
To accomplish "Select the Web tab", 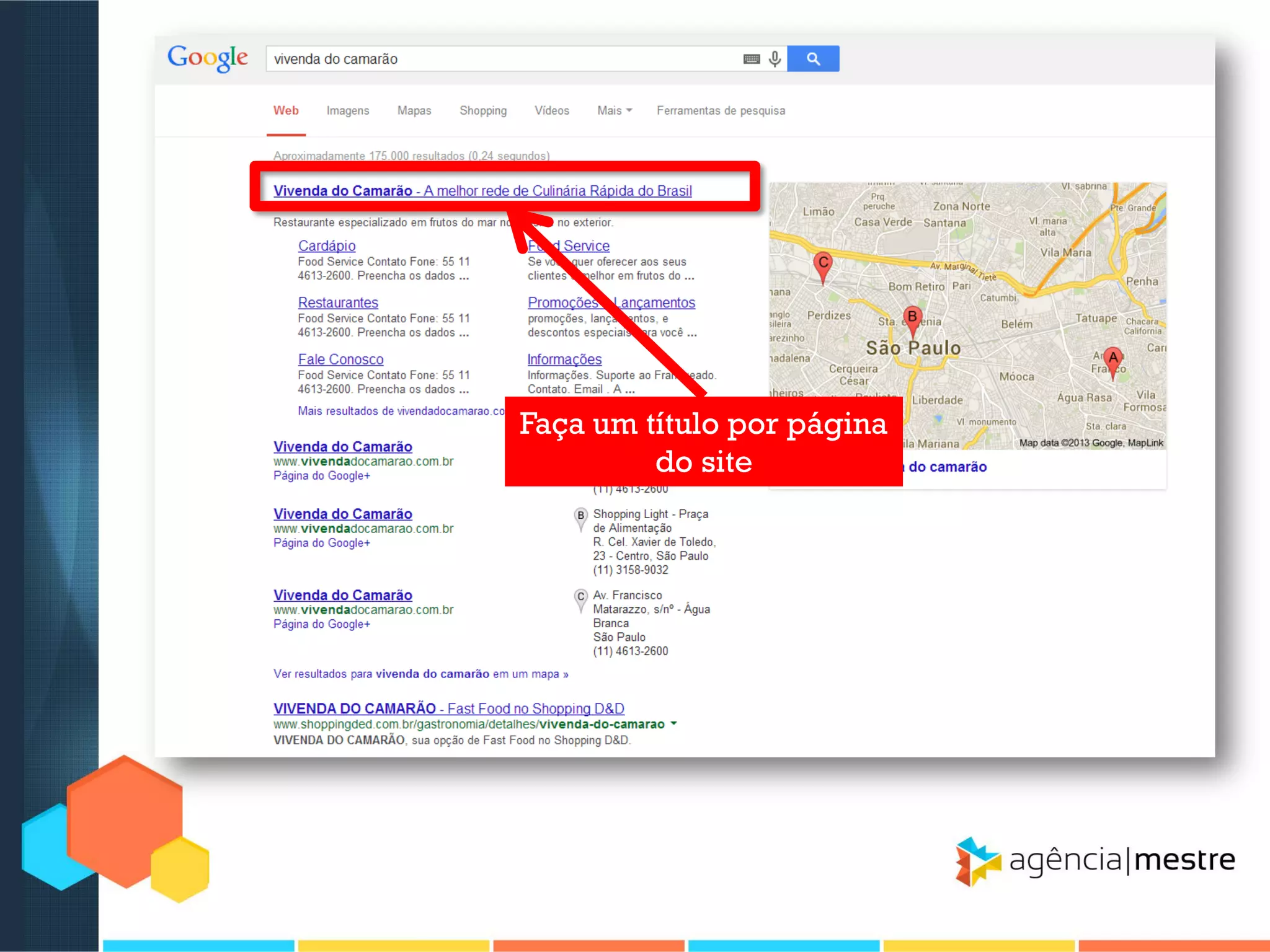I will (x=286, y=110).
